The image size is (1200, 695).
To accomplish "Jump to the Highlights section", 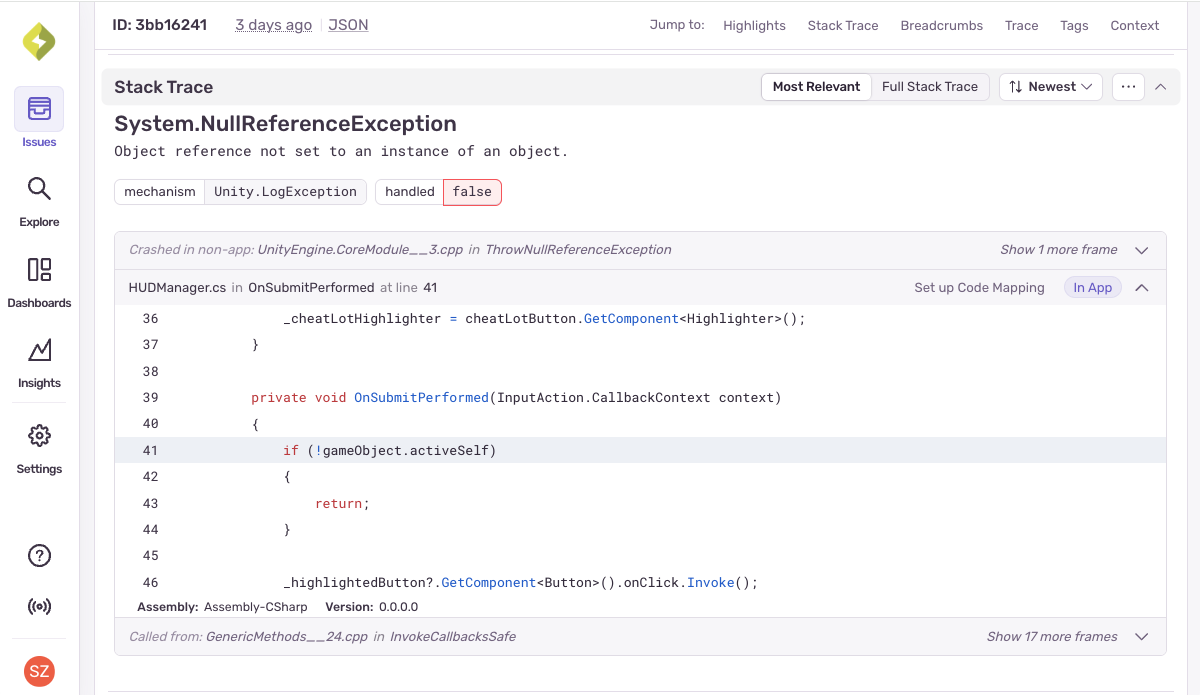I will click(754, 25).
